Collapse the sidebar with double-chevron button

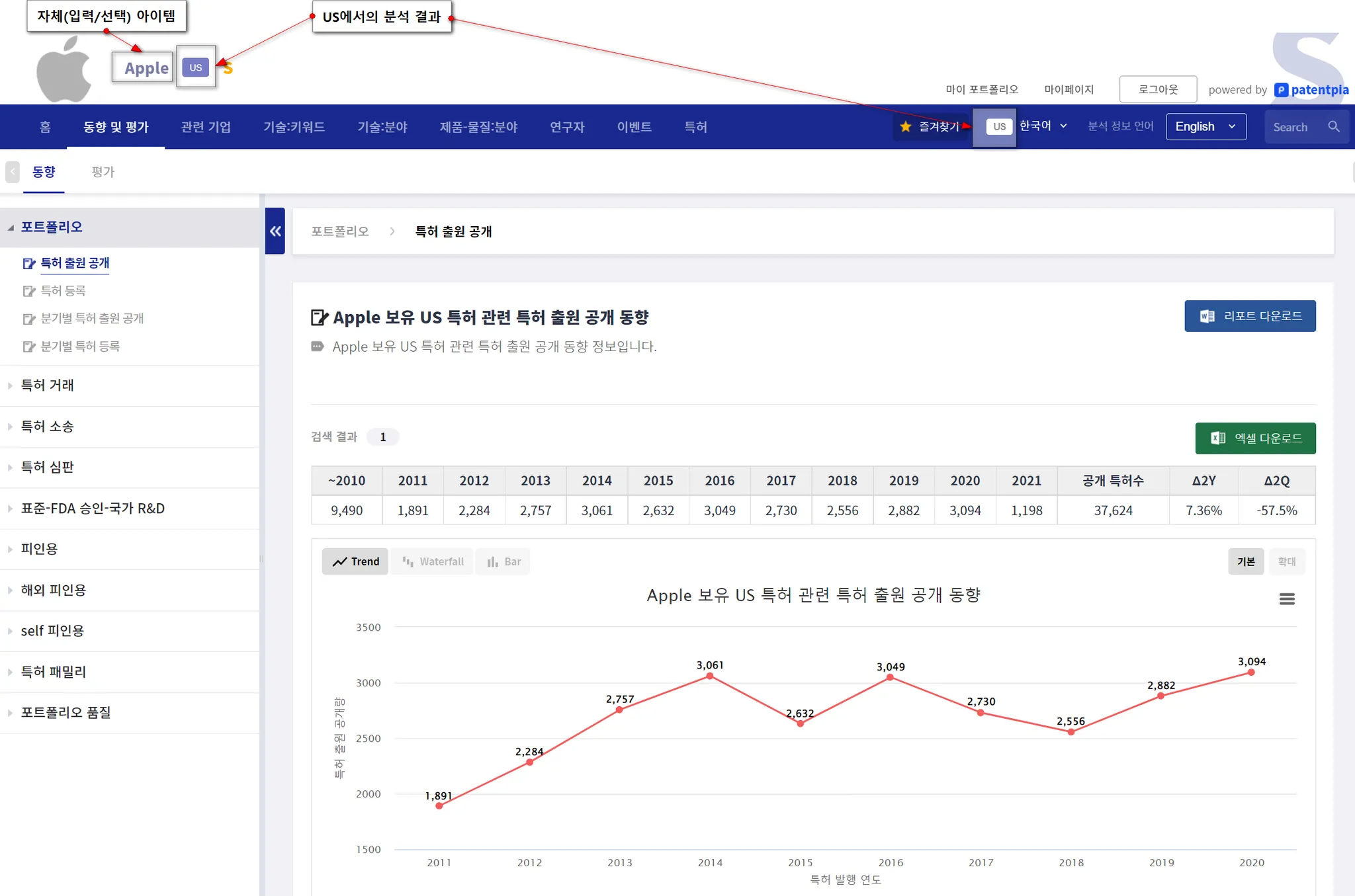[275, 231]
